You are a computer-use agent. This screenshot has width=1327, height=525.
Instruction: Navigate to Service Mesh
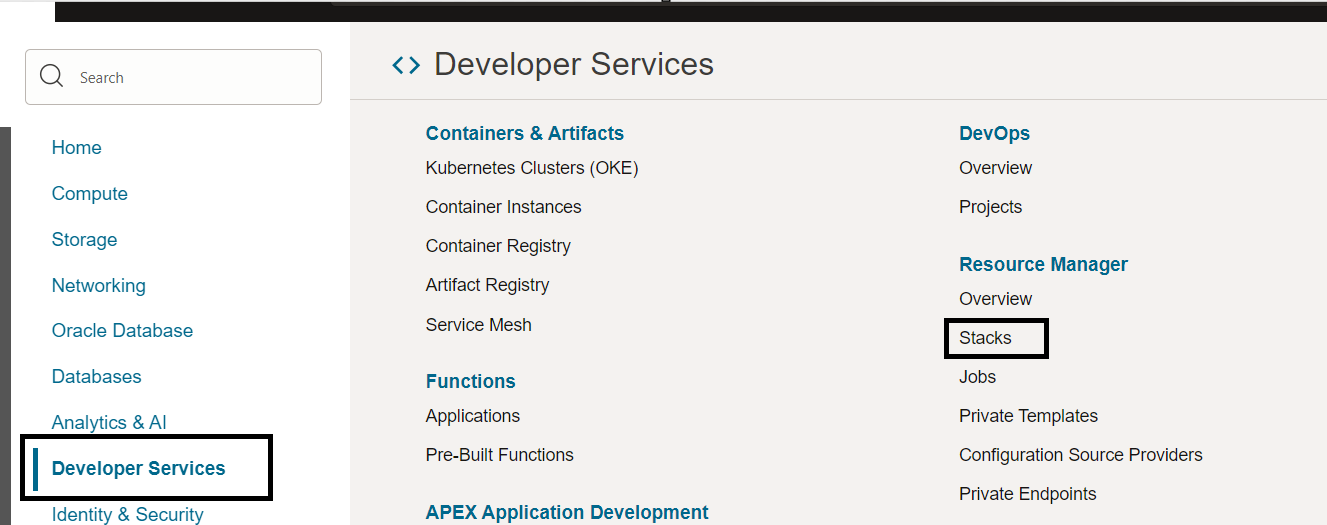(479, 325)
